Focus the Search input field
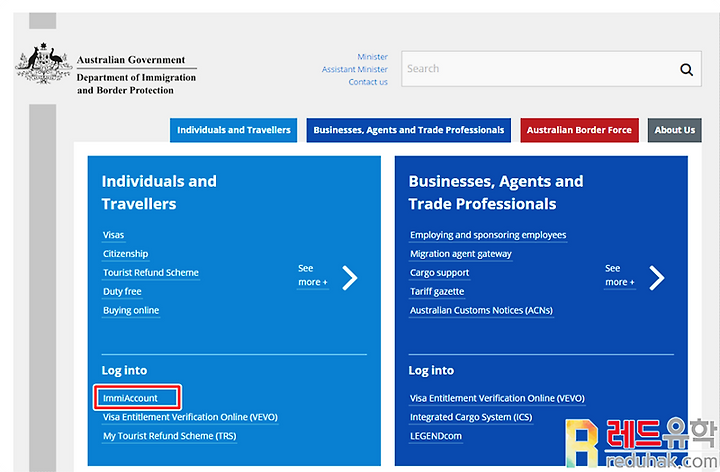 (x=551, y=69)
